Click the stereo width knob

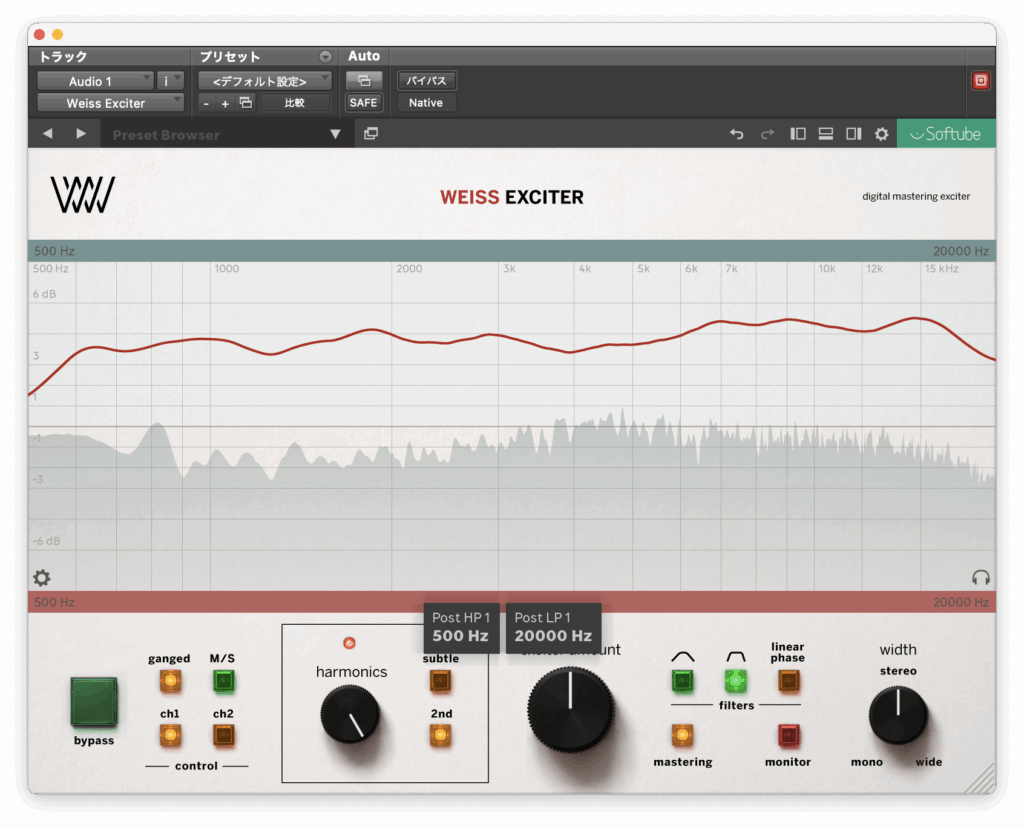coord(898,715)
